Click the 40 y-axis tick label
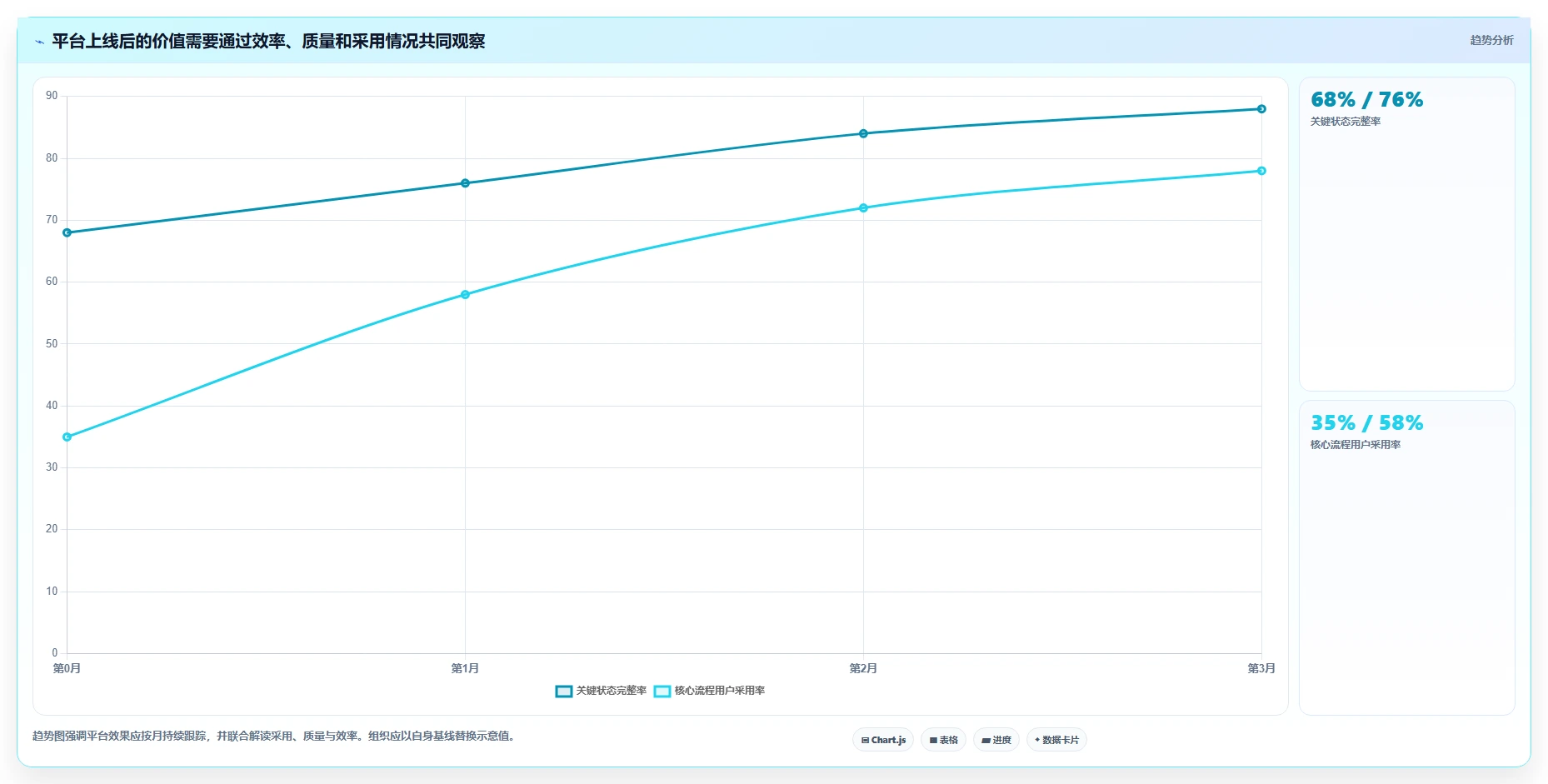This screenshot has width=1548, height=784. pyautogui.click(x=52, y=406)
